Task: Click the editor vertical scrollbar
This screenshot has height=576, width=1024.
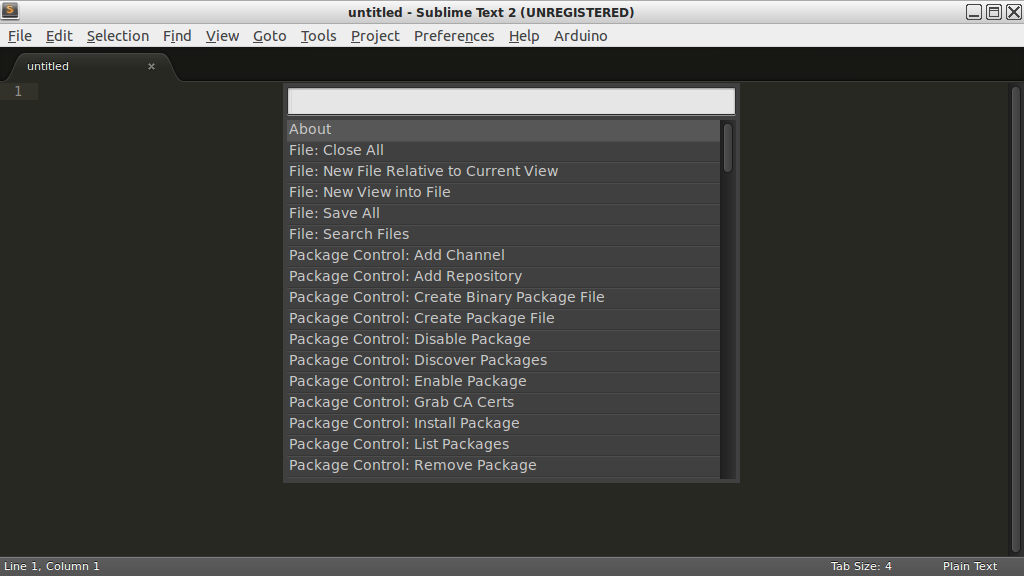Action: coord(1016,319)
